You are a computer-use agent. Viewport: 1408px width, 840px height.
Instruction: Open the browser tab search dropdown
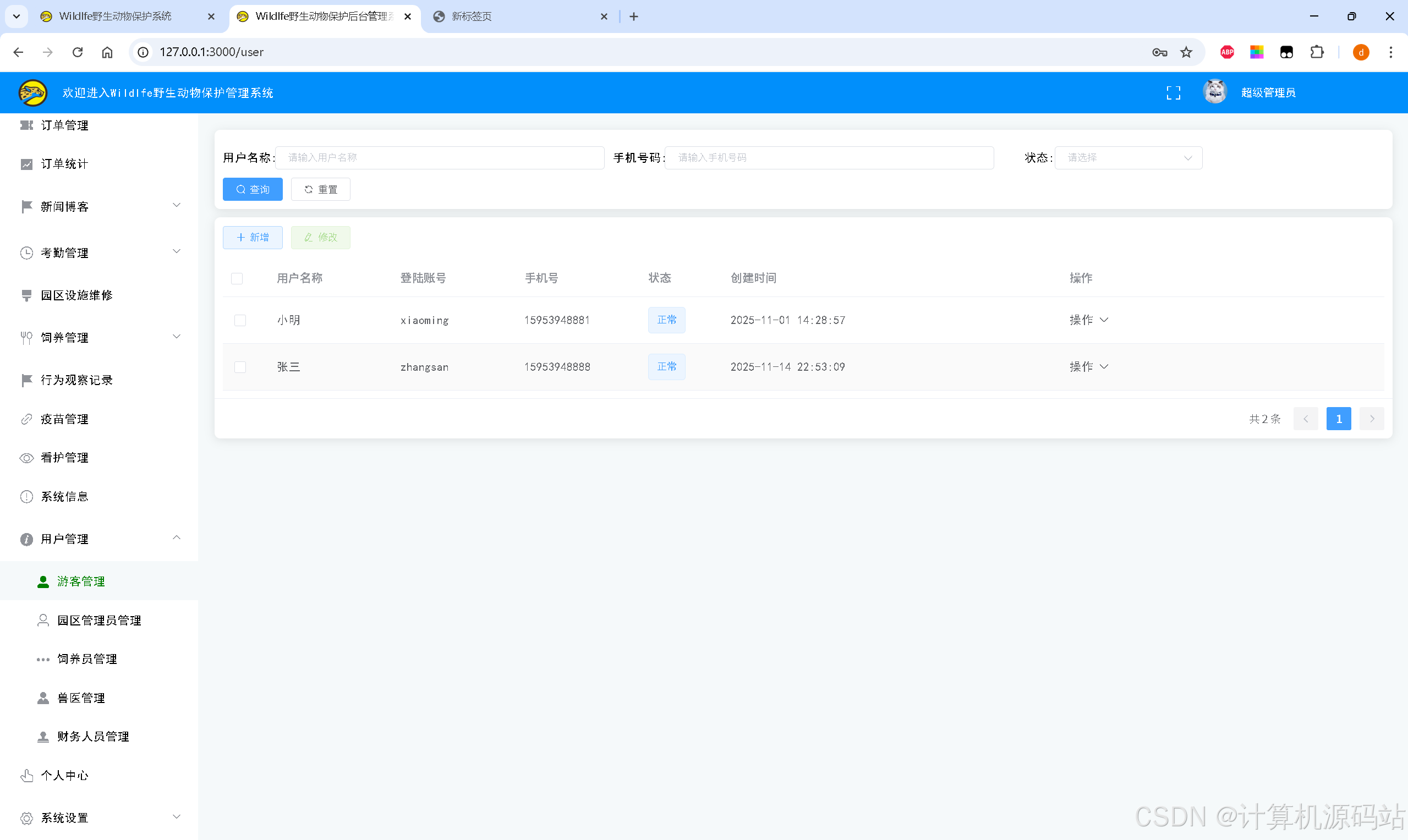[x=17, y=17]
